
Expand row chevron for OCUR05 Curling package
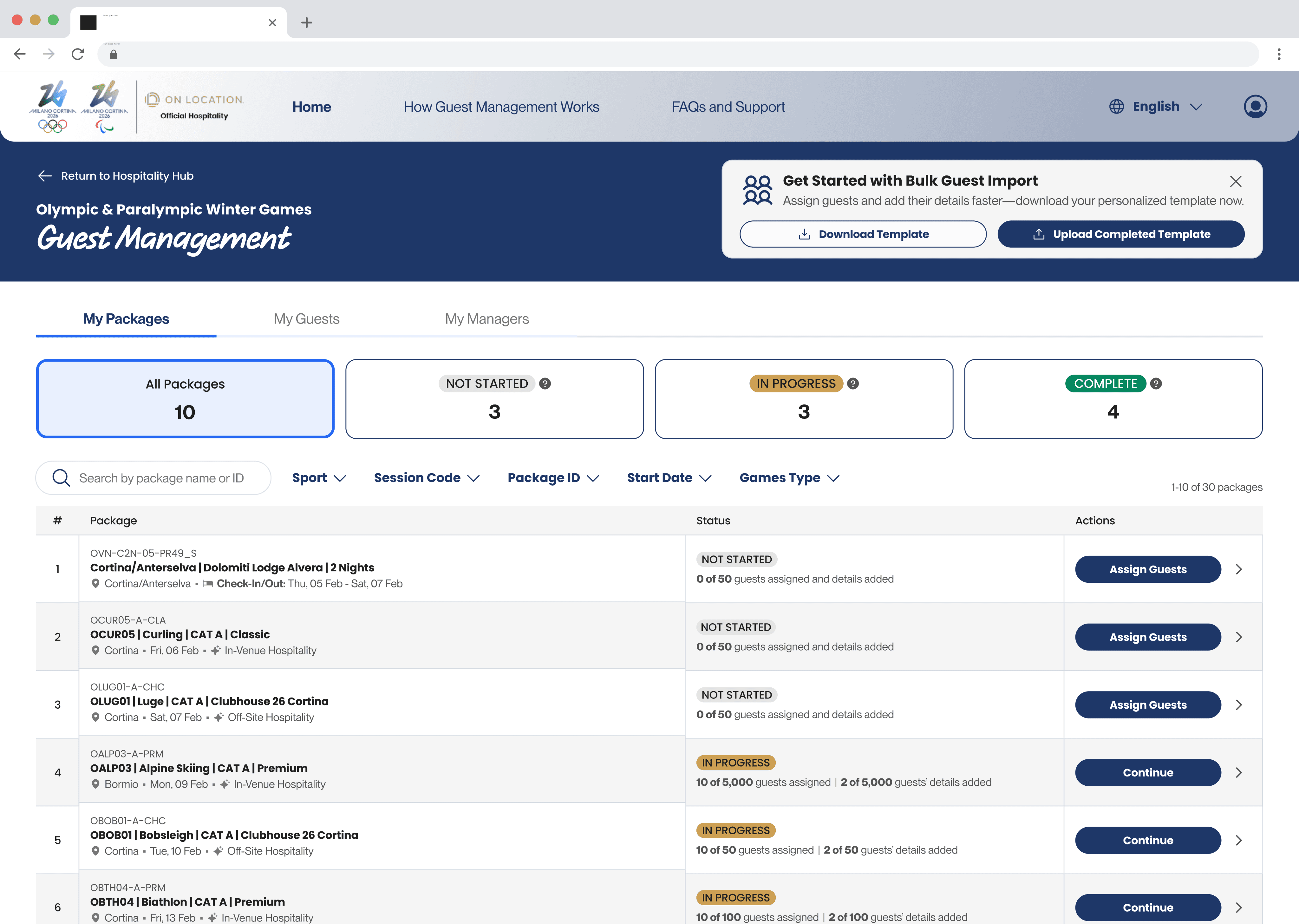point(1239,637)
